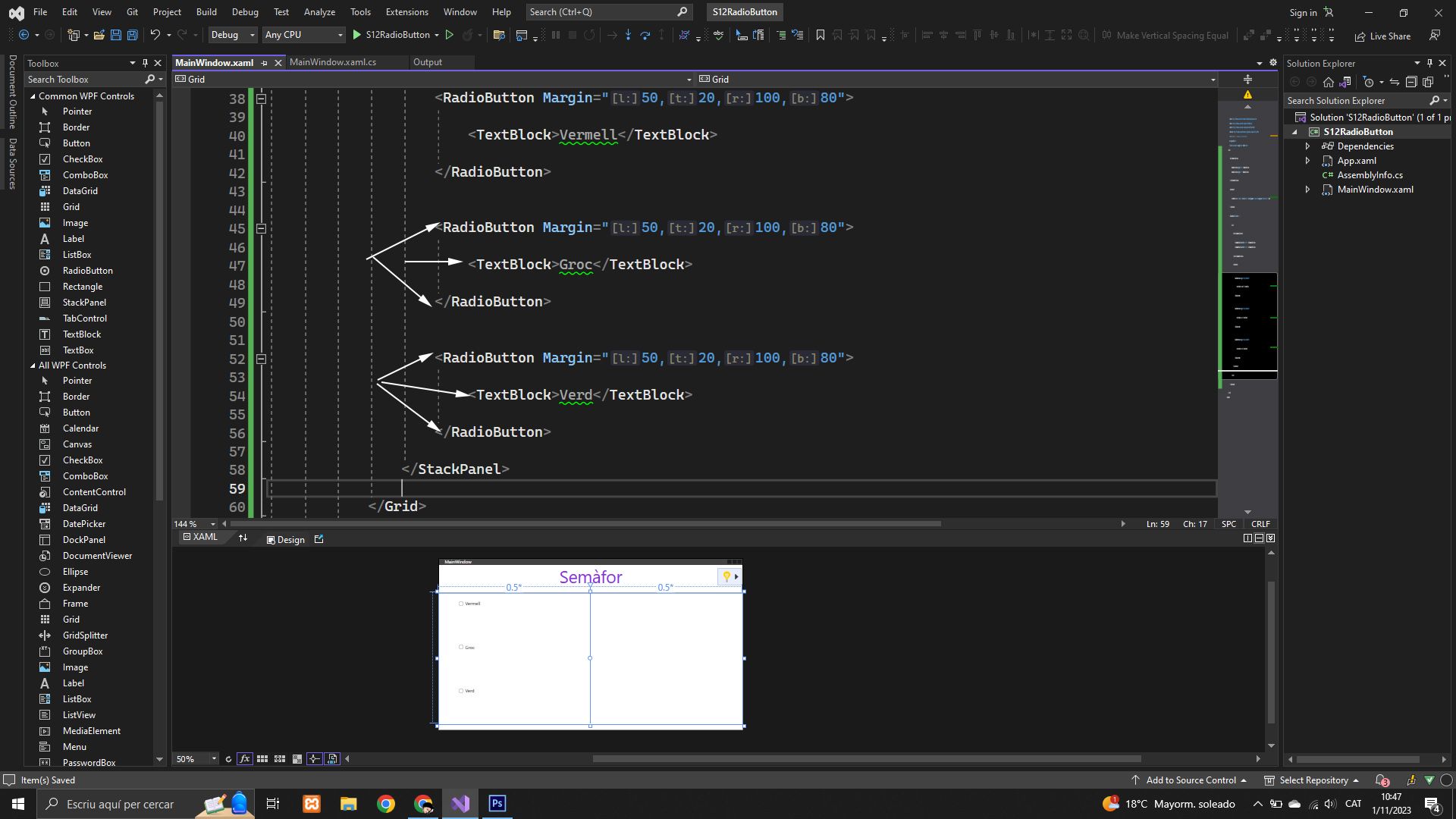This screenshot has height=819, width=1456.
Task: Toggle snap to gridlines in designer
Action: click(280, 758)
